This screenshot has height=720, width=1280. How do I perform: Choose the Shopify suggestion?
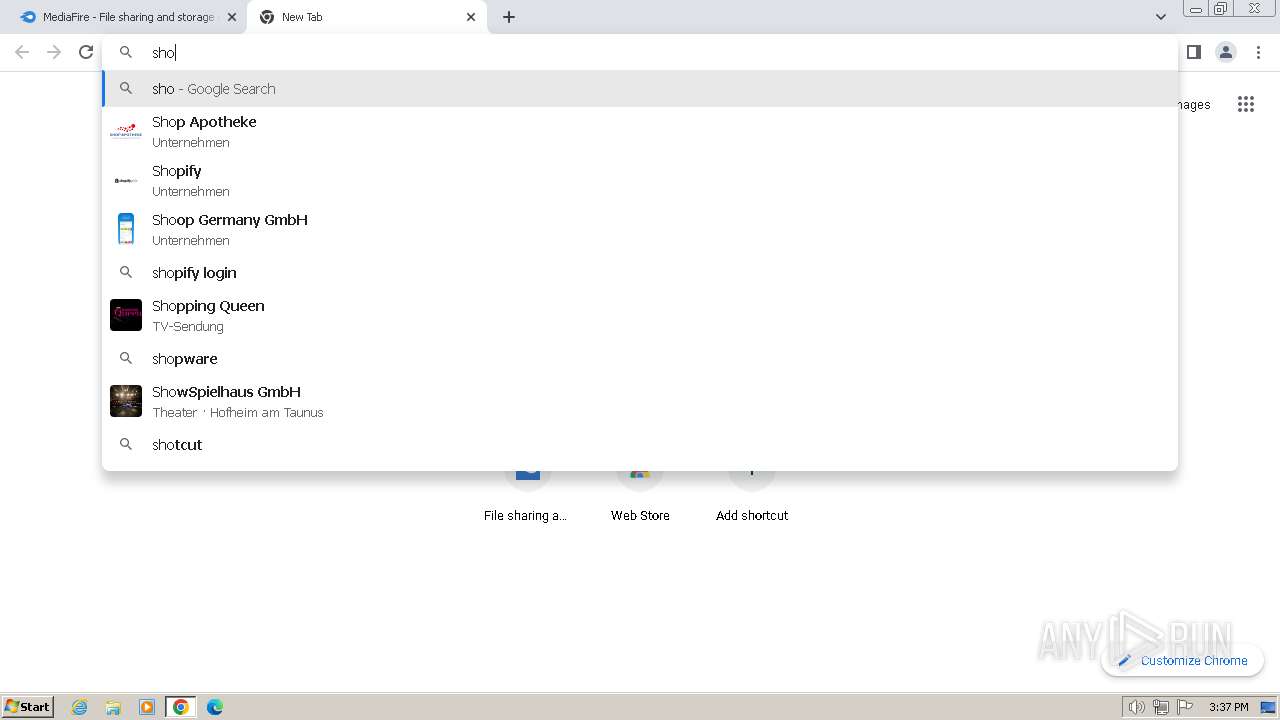click(x=640, y=180)
